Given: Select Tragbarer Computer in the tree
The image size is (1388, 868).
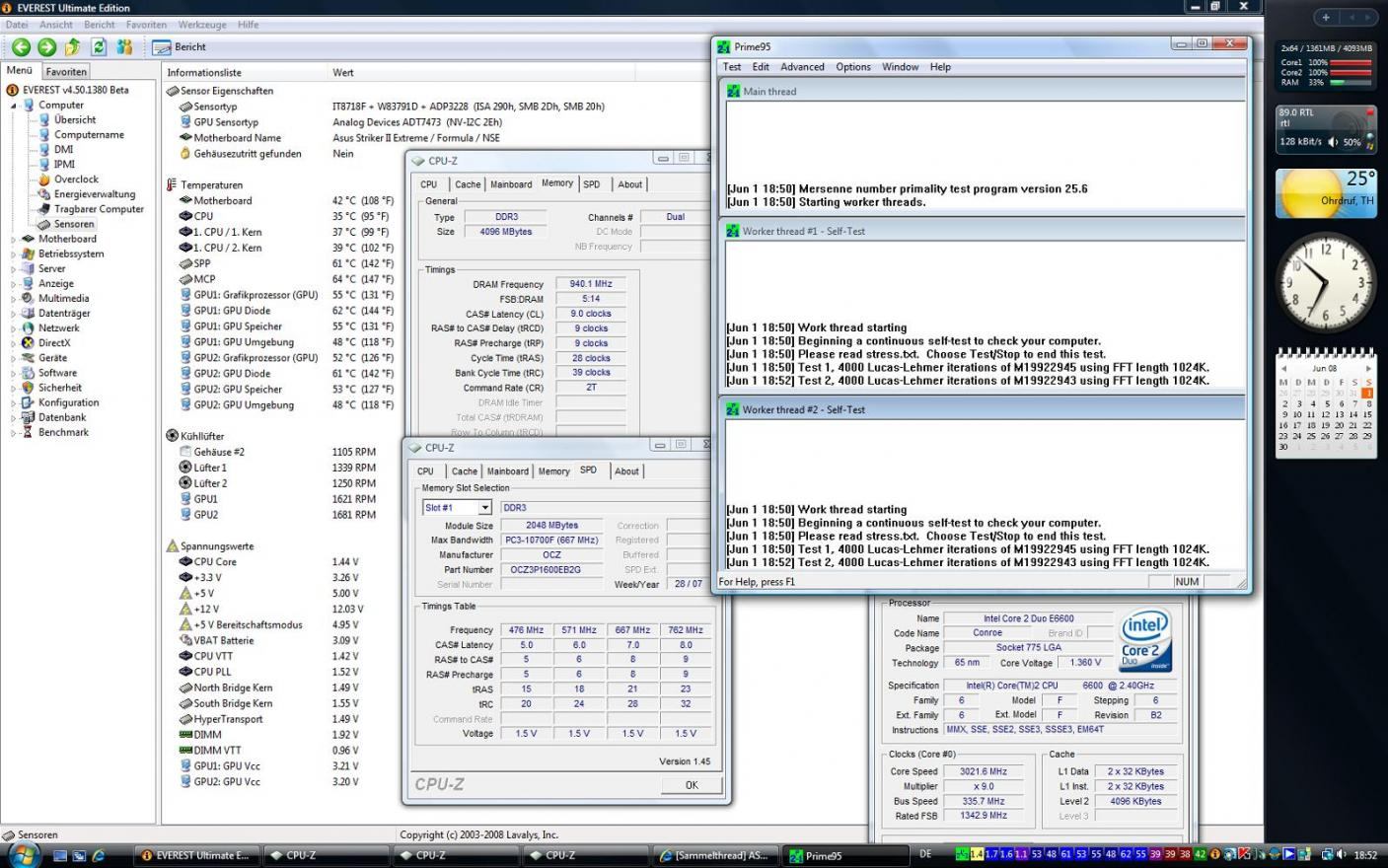Looking at the screenshot, I should point(99,209).
